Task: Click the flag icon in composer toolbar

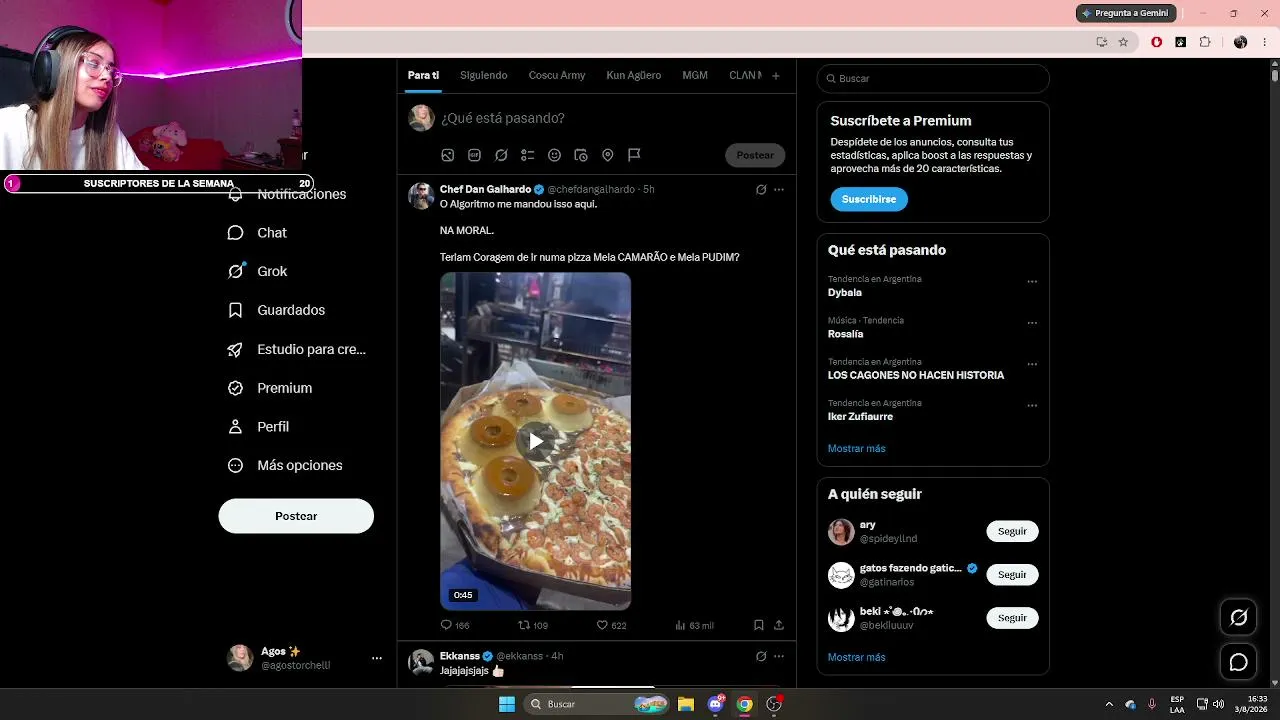Action: pos(634,155)
